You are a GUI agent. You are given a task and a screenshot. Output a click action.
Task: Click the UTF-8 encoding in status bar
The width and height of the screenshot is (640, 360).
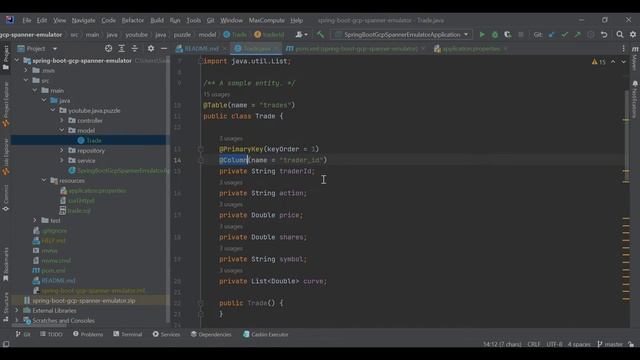point(554,344)
